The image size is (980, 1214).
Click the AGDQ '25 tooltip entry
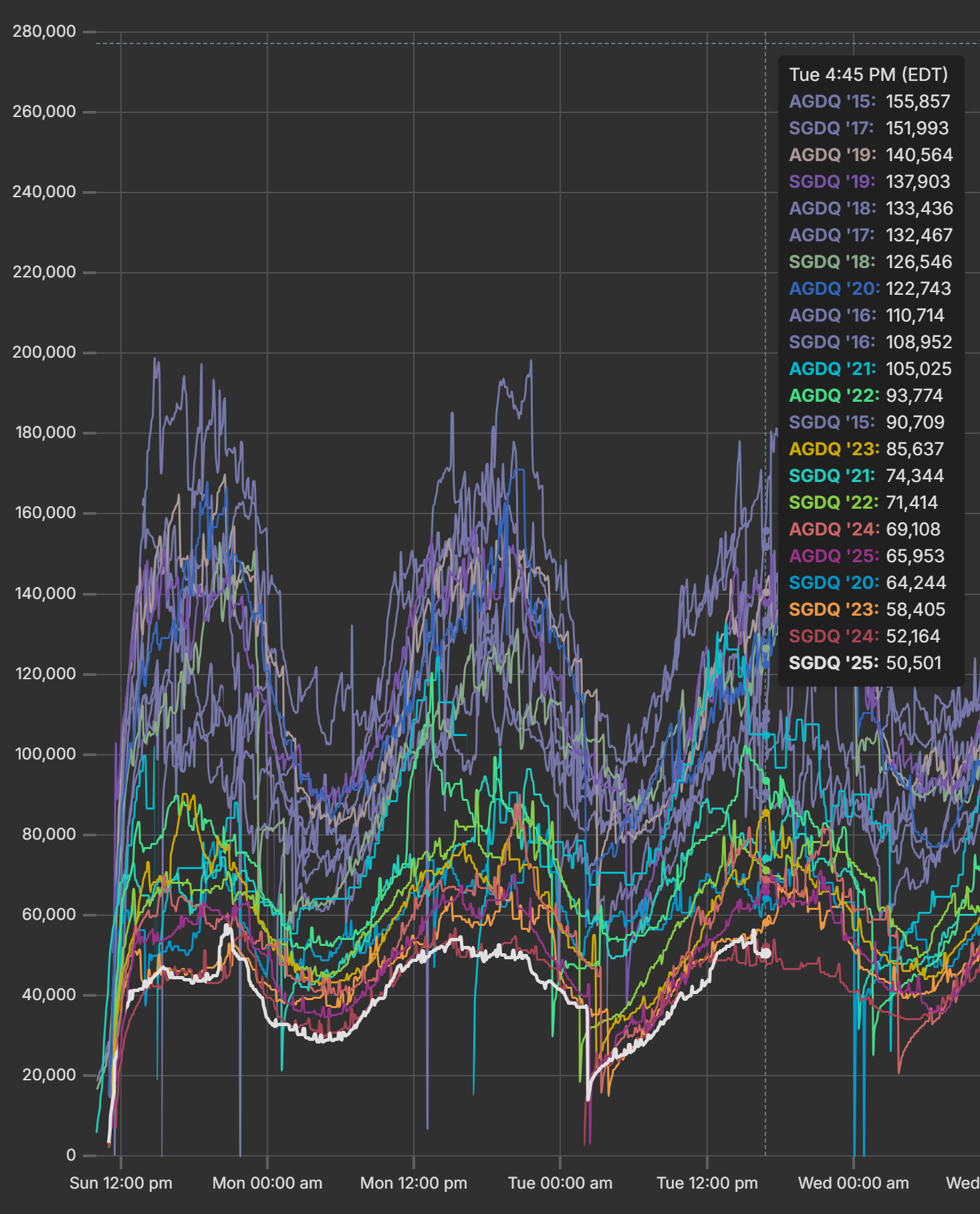[x=867, y=556]
